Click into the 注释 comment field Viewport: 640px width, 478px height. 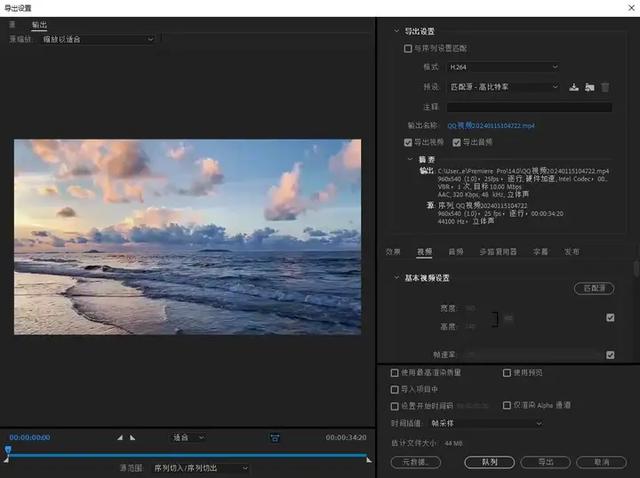point(529,107)
